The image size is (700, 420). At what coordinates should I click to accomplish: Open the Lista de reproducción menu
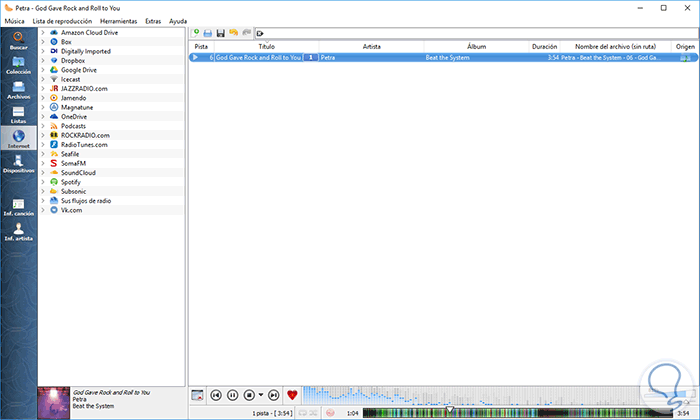62,21
